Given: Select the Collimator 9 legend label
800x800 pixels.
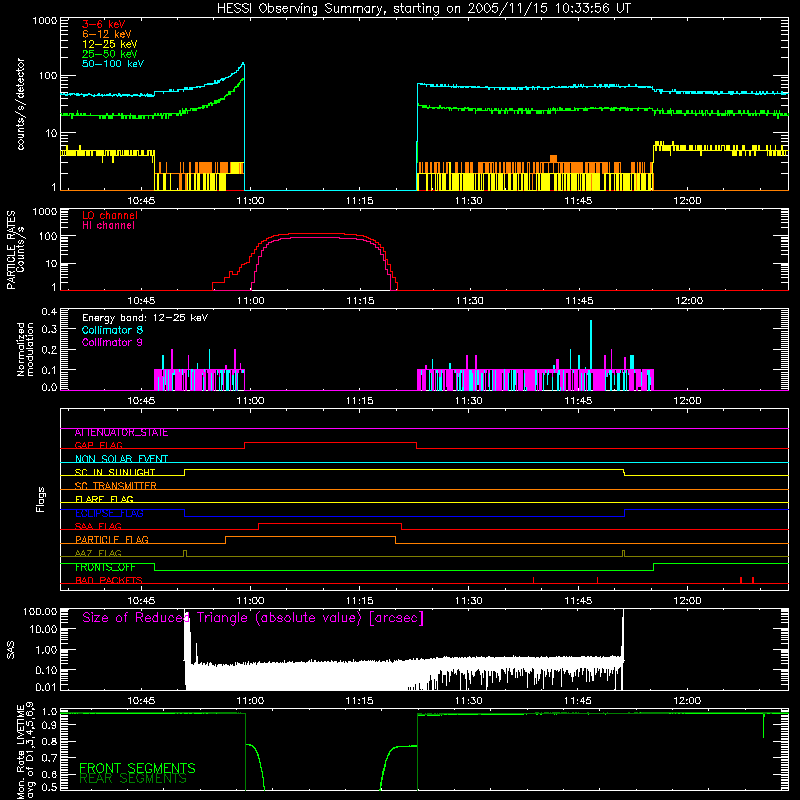Looking at the screenshot, I should (112, 342).
